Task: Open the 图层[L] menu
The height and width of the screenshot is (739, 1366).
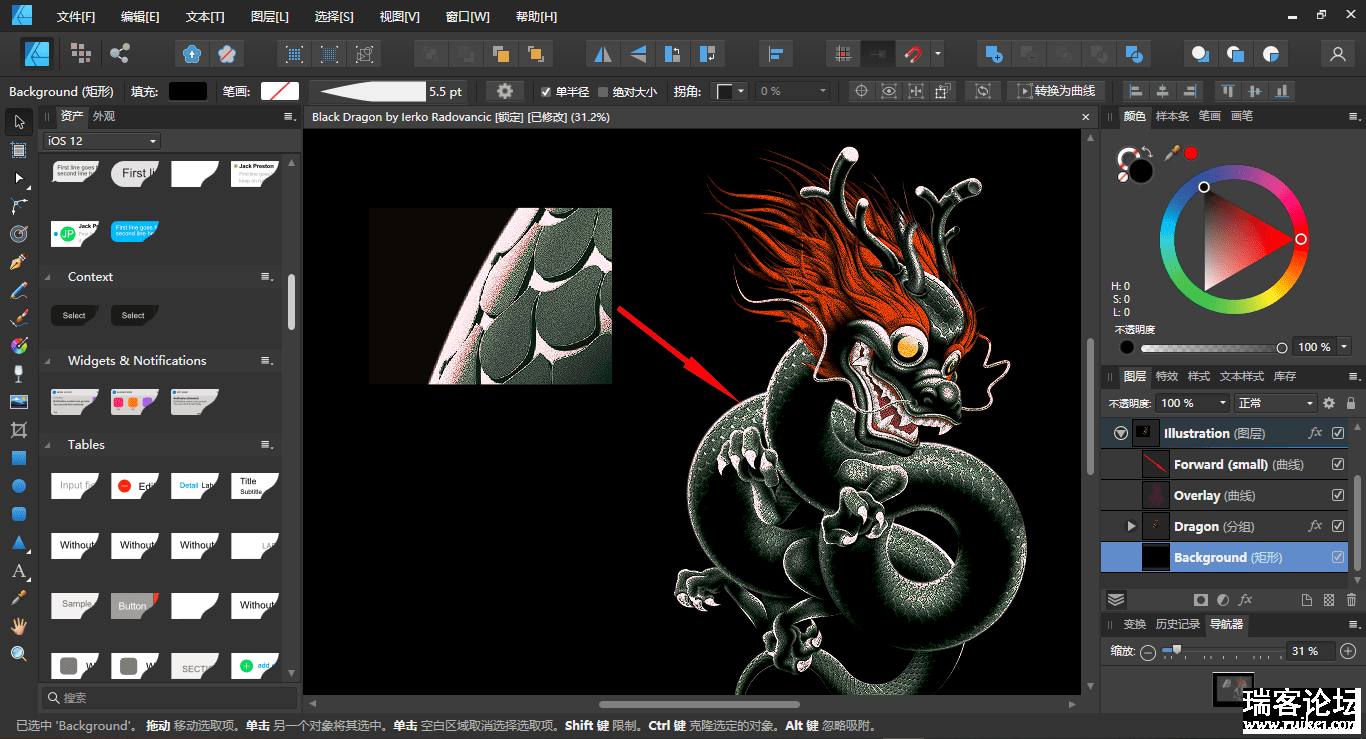Action: pyautogui.click(x=269, y=17)
